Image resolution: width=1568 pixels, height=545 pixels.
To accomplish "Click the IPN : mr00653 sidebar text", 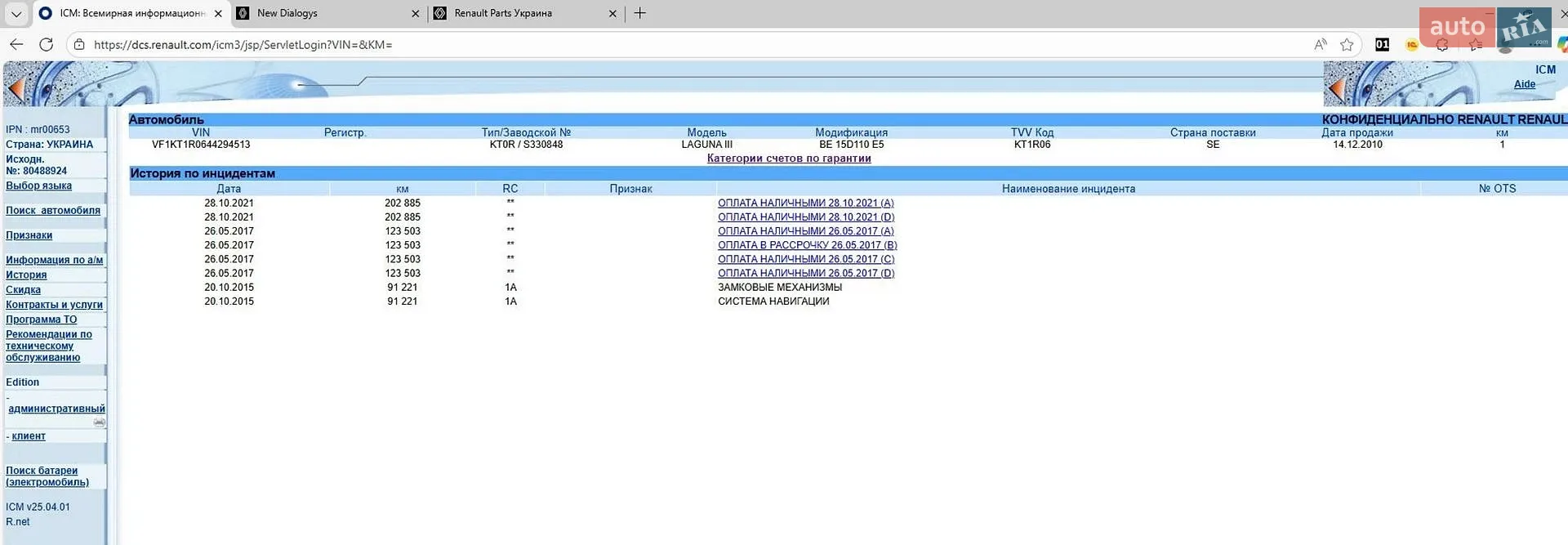I will (38, 129).
